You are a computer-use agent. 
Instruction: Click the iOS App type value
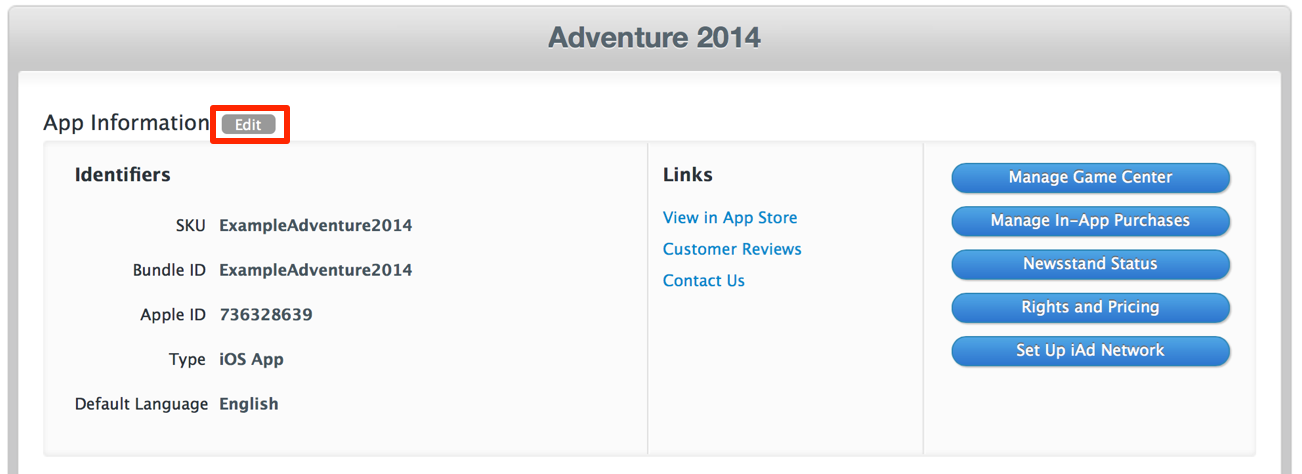252,360
